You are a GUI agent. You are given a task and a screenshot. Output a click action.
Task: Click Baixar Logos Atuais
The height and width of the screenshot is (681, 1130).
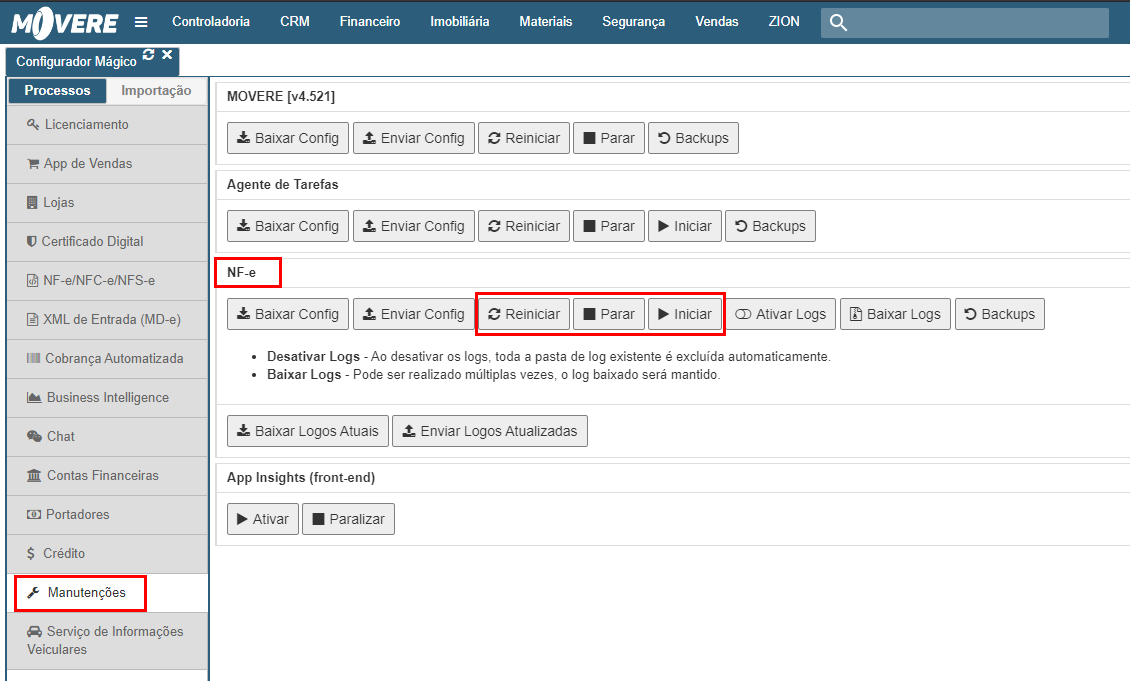308,431
